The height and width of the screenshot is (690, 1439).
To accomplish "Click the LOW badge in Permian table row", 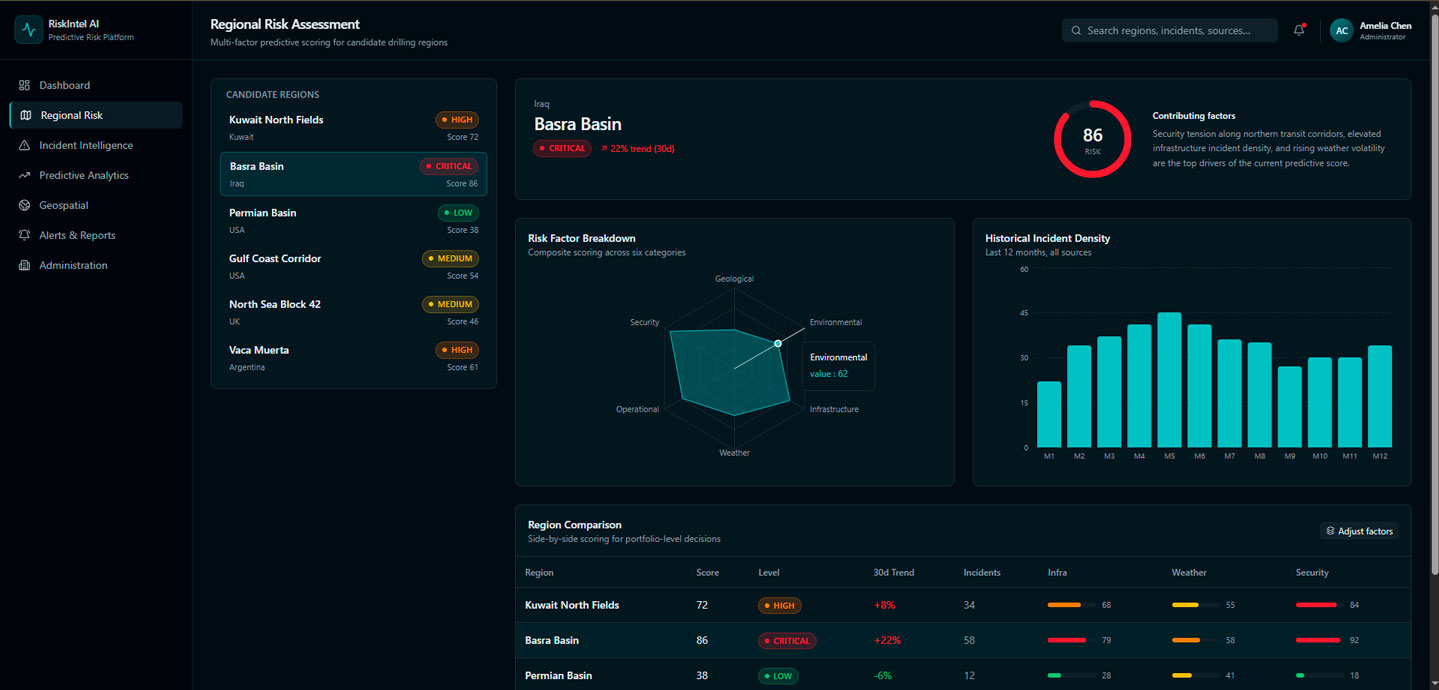I will click(x=778, y=675).
